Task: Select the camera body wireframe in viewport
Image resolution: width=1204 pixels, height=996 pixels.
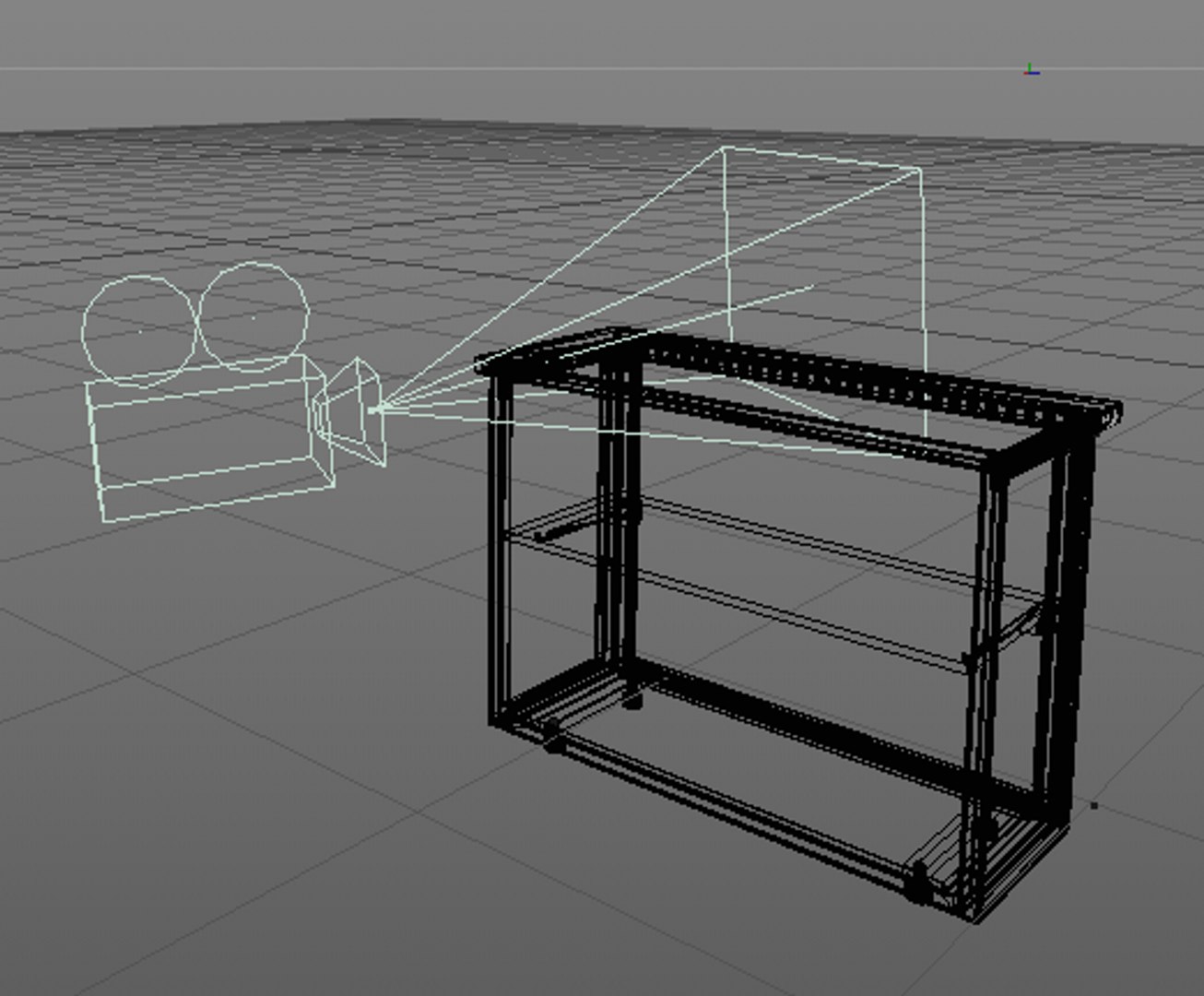Action: coord(210,438)
